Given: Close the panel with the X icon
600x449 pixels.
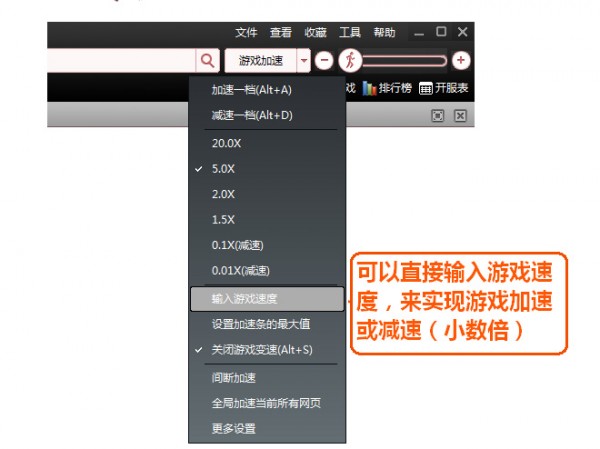Looking at the screenshot, I should pyautogui.click(x=460, y=116).
